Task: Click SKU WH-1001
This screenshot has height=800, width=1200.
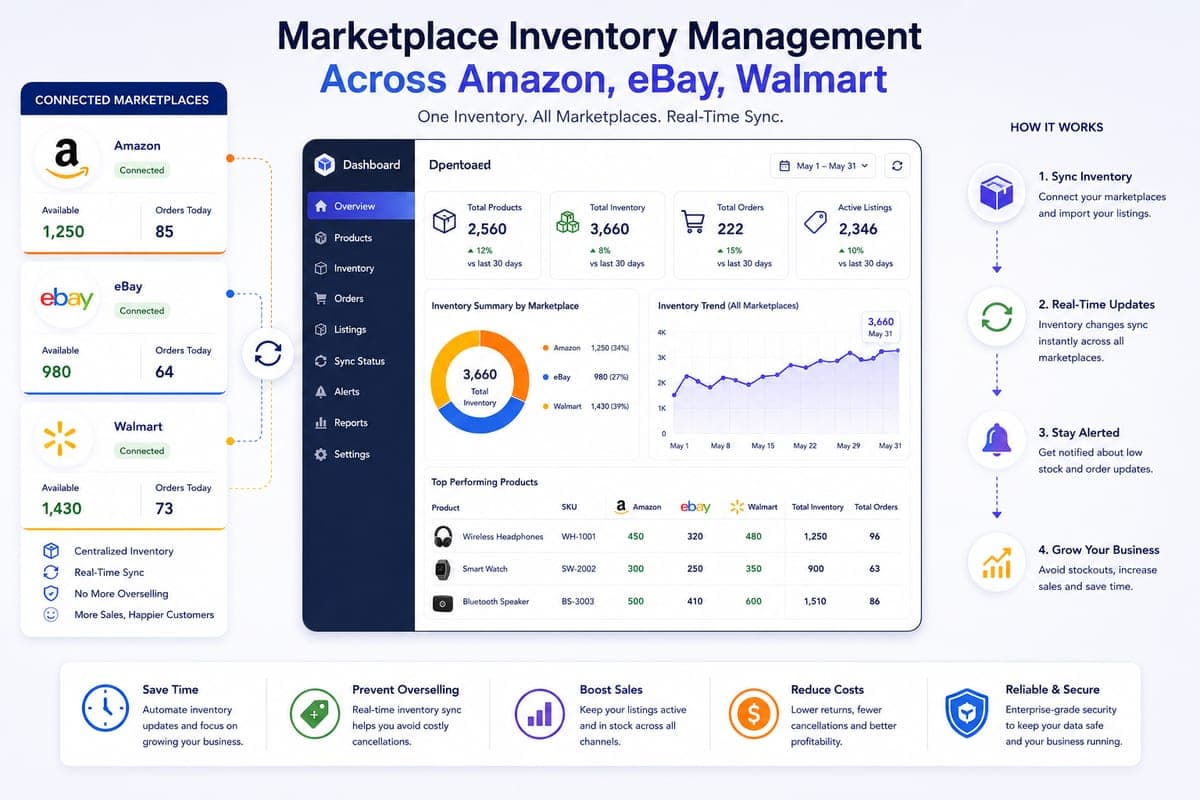Action: 578,537
